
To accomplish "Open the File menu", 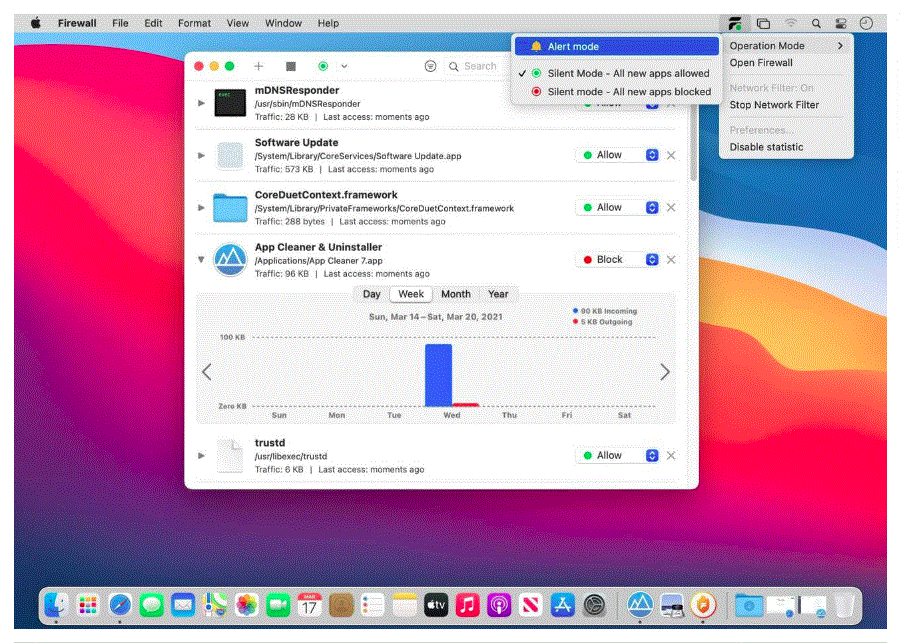I will point(120,23).
